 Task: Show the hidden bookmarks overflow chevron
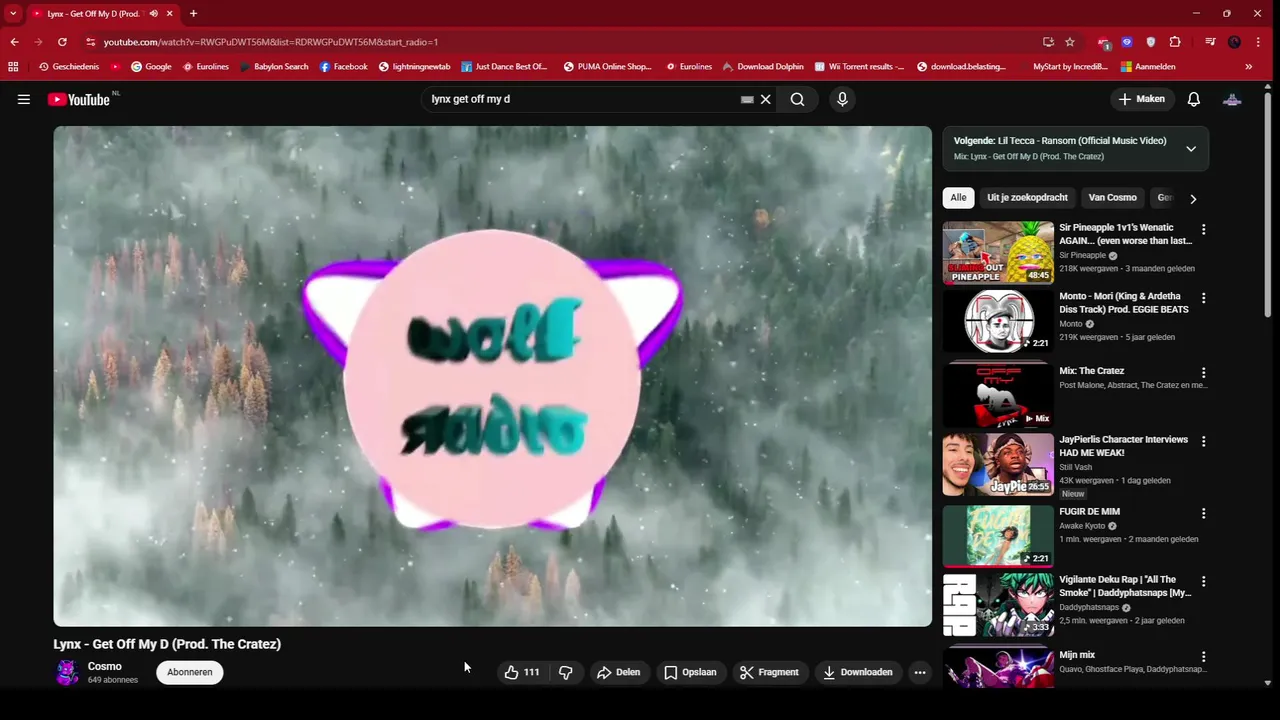click(x=1248, y=67)
